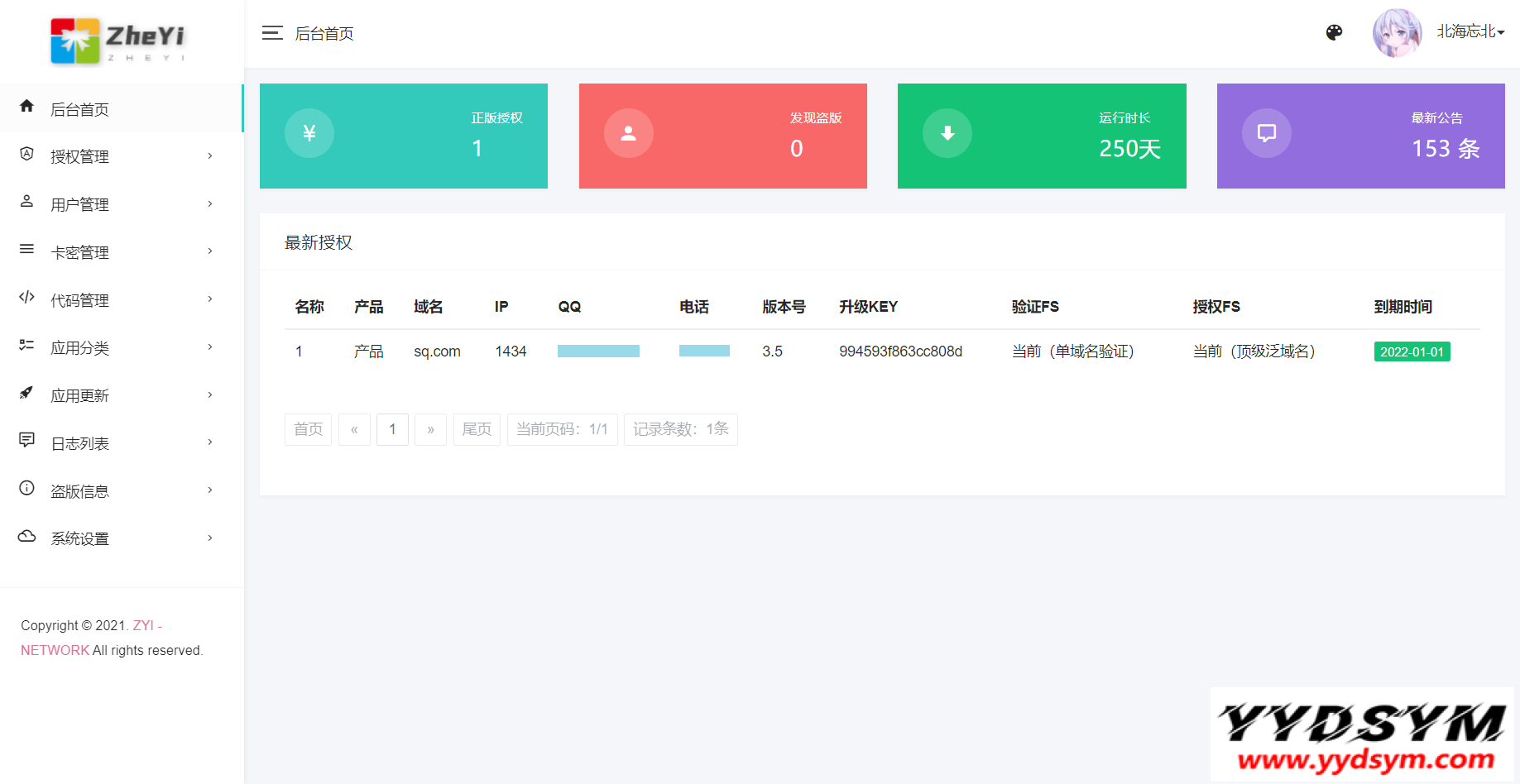The image size is (1520, 784).
Task: Click the info icon for 盗版信息
Action: (x=26, y=489)
